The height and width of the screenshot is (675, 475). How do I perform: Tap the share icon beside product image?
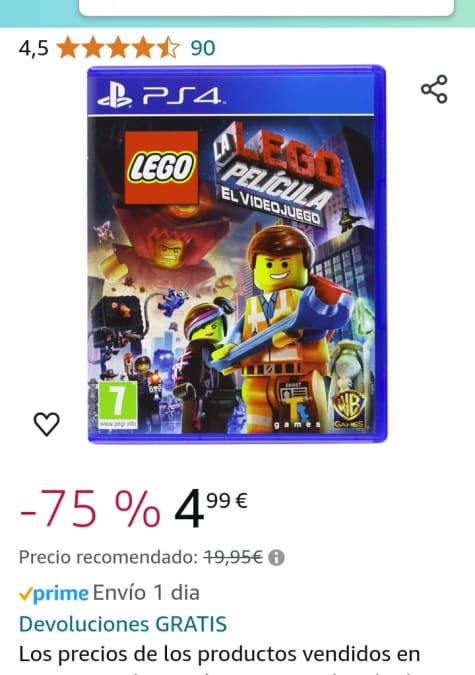tap(434, 89)
